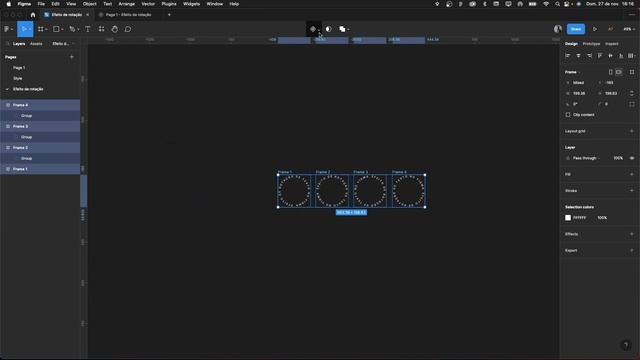The image size is (640, 360).
Task: Click the Create component icon
Action: pos(313,29)
